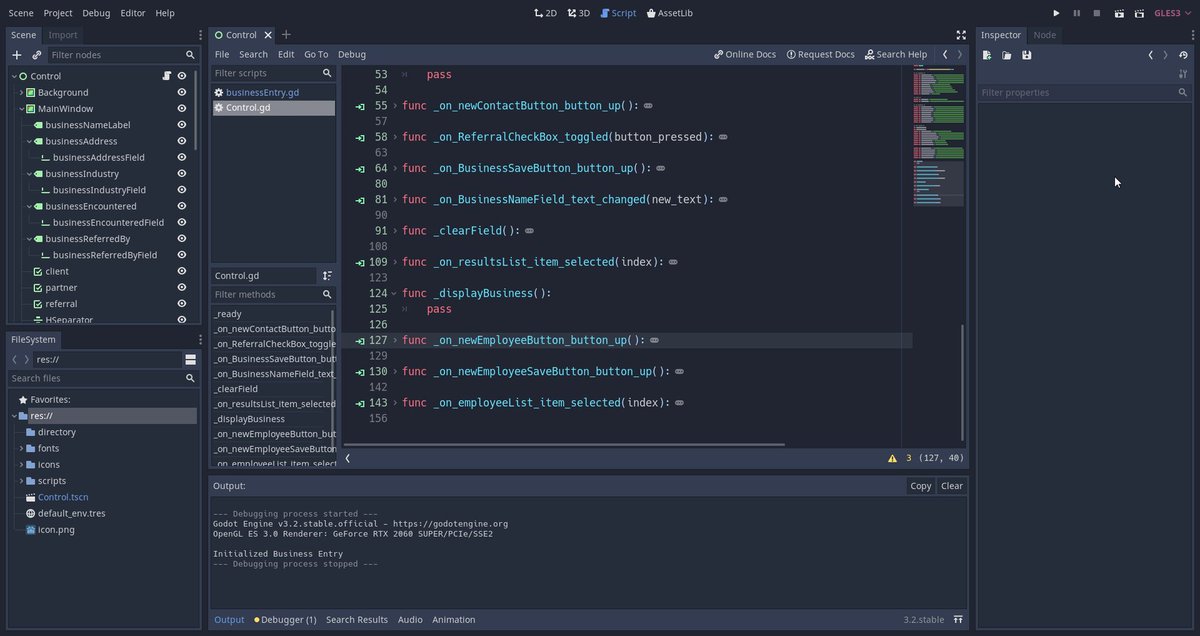Expand the Background node
1200x636 pixels.
point(21,92)
